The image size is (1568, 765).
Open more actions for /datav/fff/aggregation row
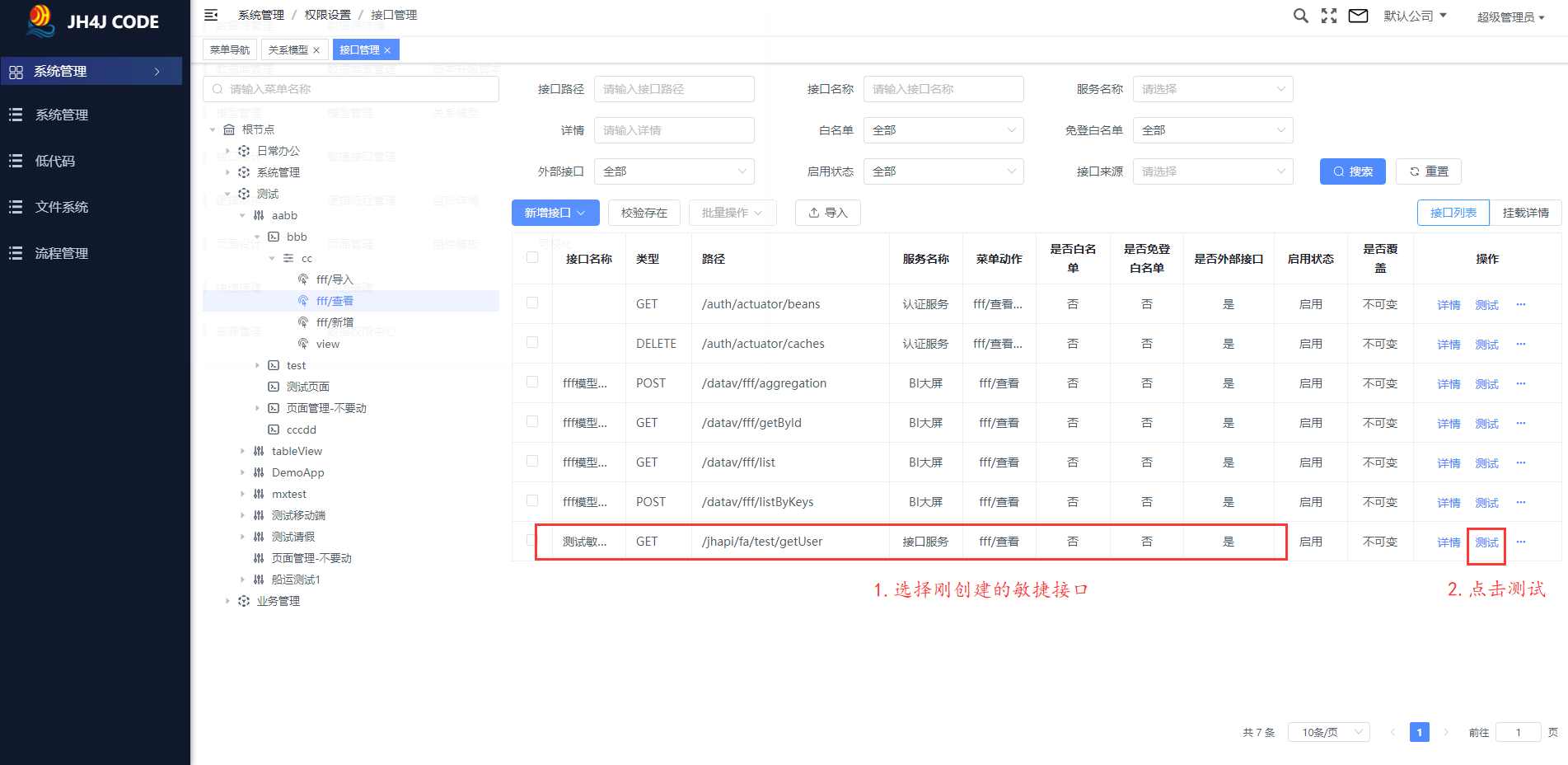(x=1521, y=383)
